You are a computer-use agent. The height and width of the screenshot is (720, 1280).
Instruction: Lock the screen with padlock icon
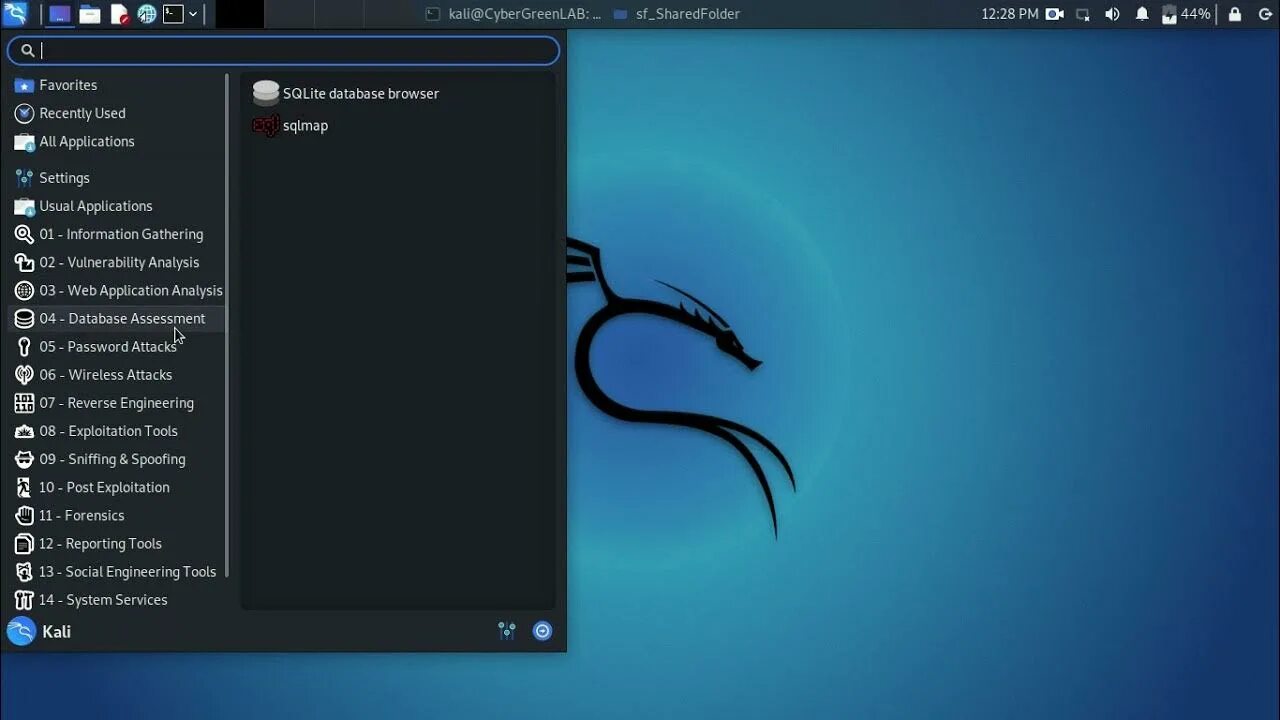pos(1235,14)
